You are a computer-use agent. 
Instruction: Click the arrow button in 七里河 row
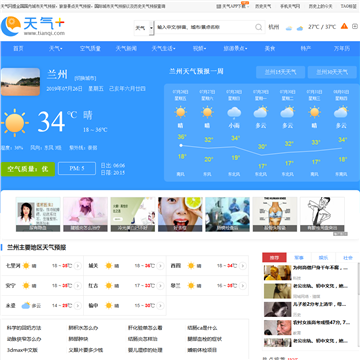(78, 266)
